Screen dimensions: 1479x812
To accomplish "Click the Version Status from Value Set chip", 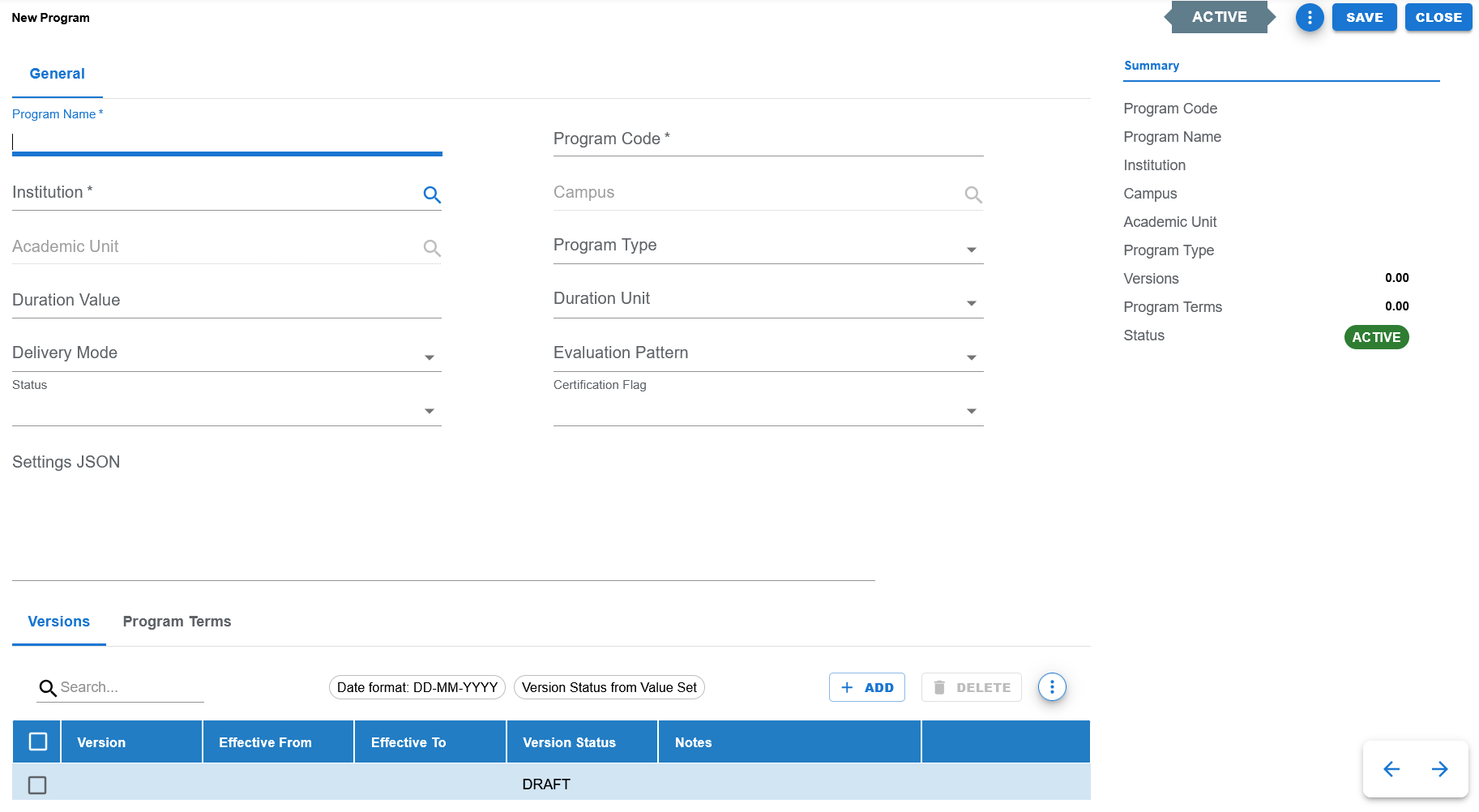I will click(609, 687).
